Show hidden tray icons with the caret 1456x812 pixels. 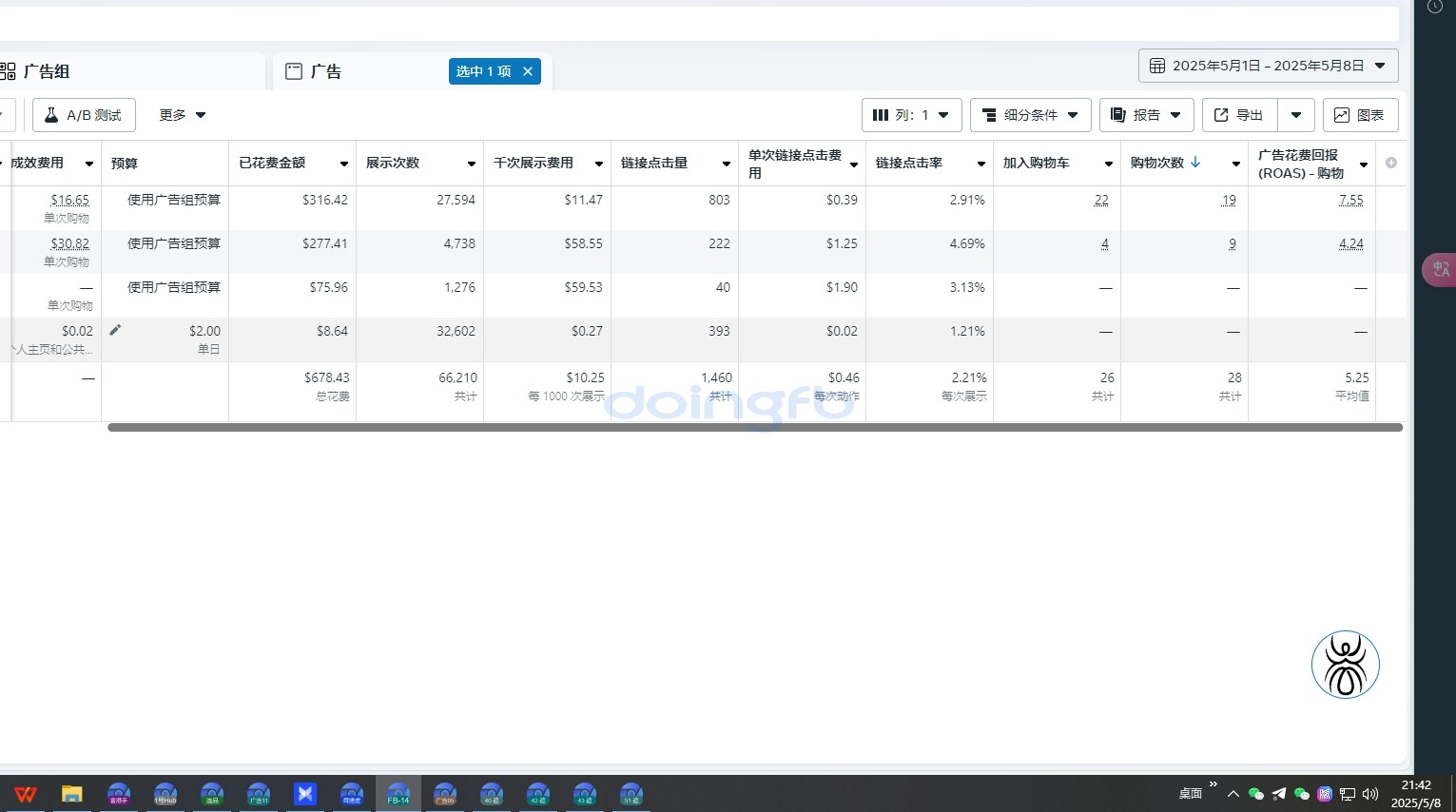[1233, 794]
